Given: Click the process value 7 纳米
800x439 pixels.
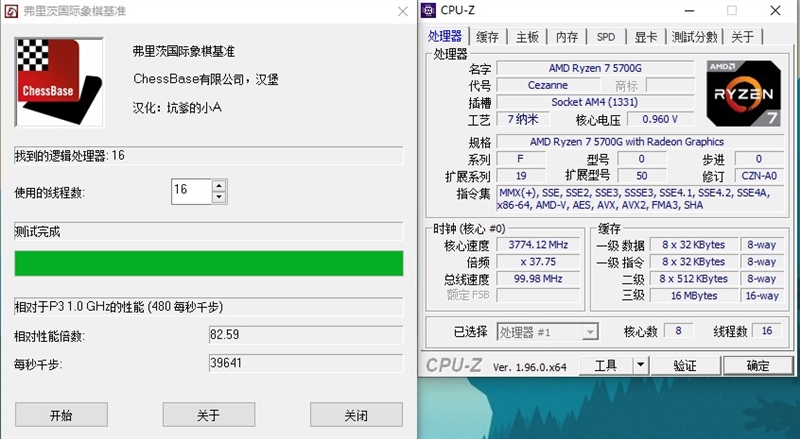Looking at the screenshot, I should [523, 119].
